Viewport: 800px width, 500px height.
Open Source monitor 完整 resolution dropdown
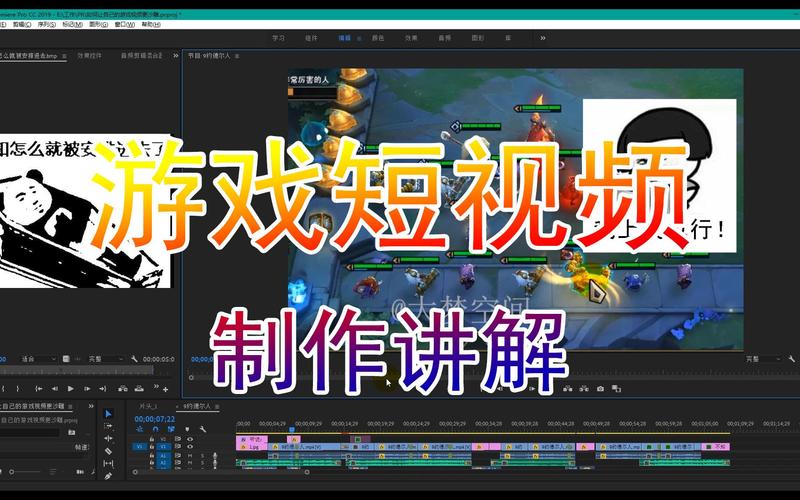107,359
